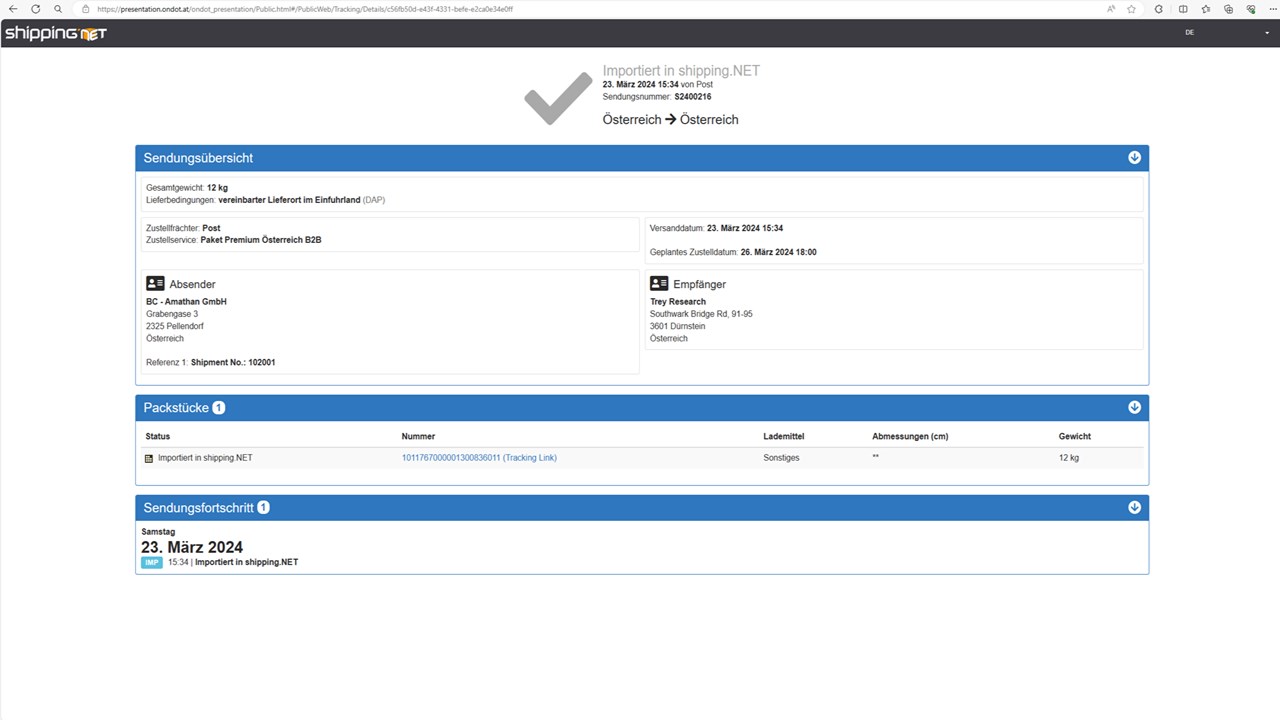Click the Abmessungen (cm) column header

click(x=910, y=436)
